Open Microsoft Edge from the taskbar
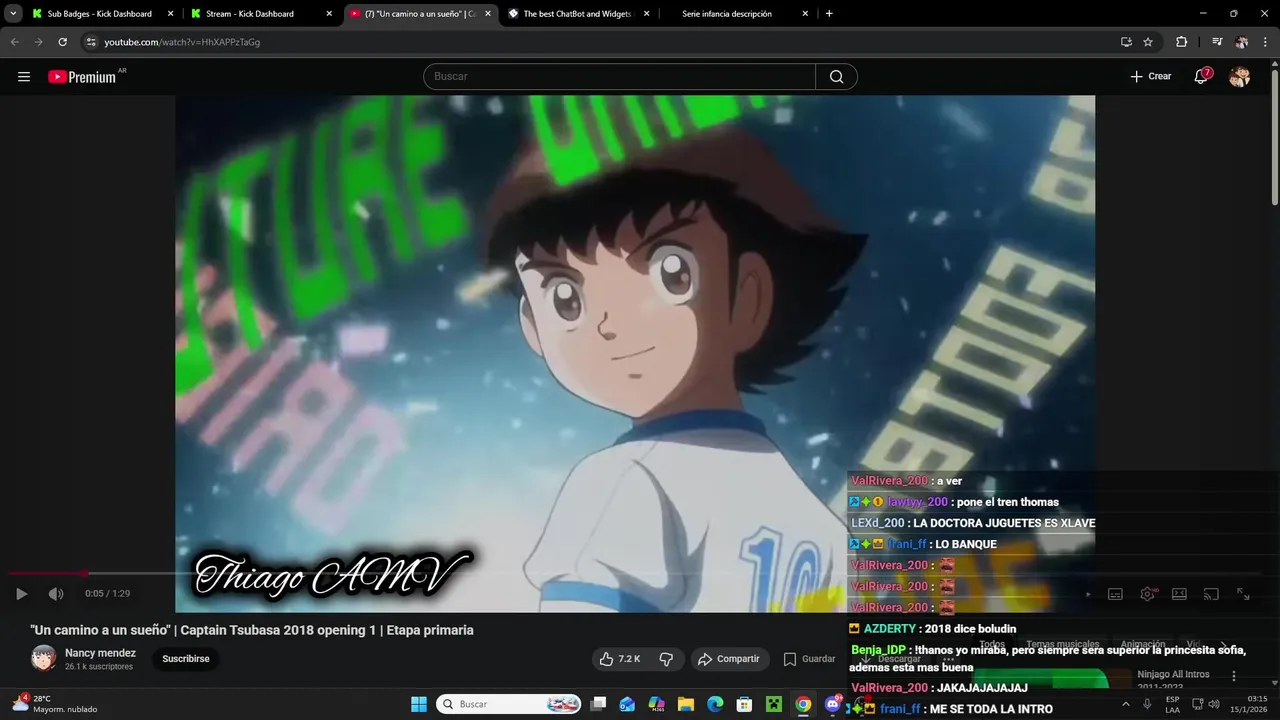Screen dimensions: 1280x720 [715, 704]
